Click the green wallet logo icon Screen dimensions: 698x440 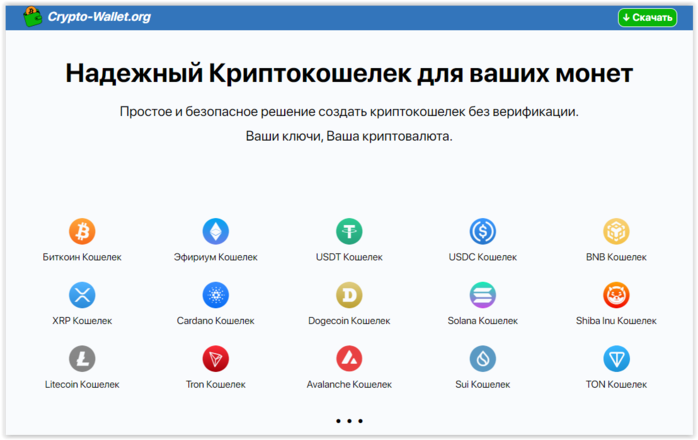pos(32,17)
